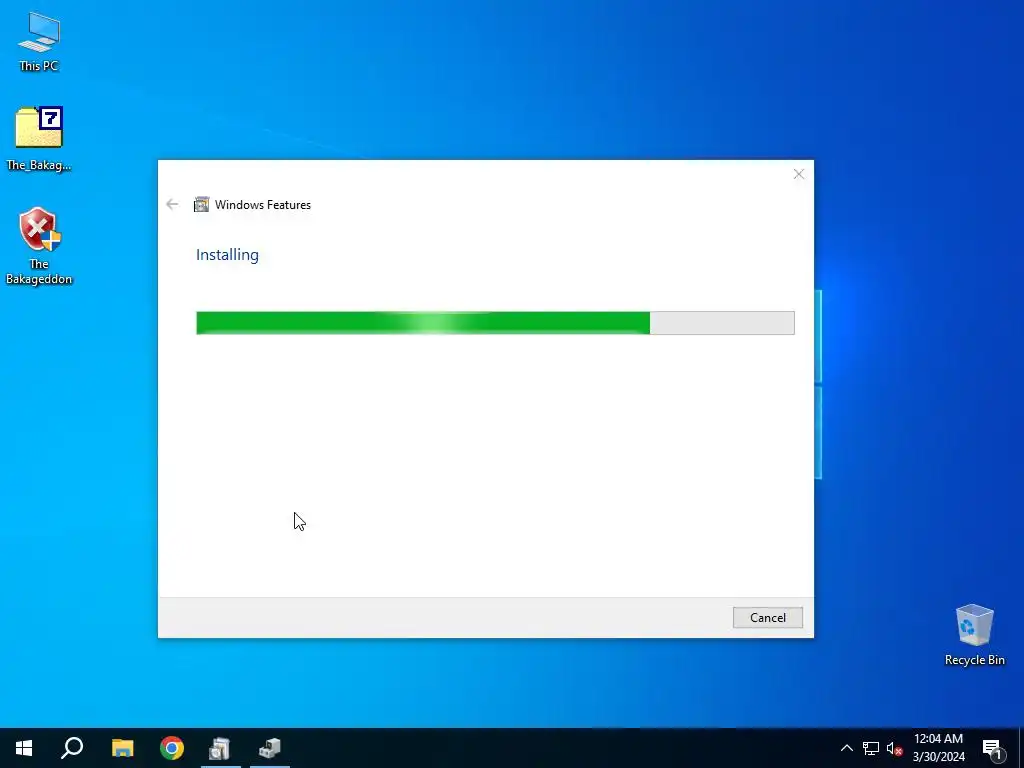Select The Bakageddon shield shortcut
The height and width of the screenshot is (768, 1024).
tap(39, 246)
